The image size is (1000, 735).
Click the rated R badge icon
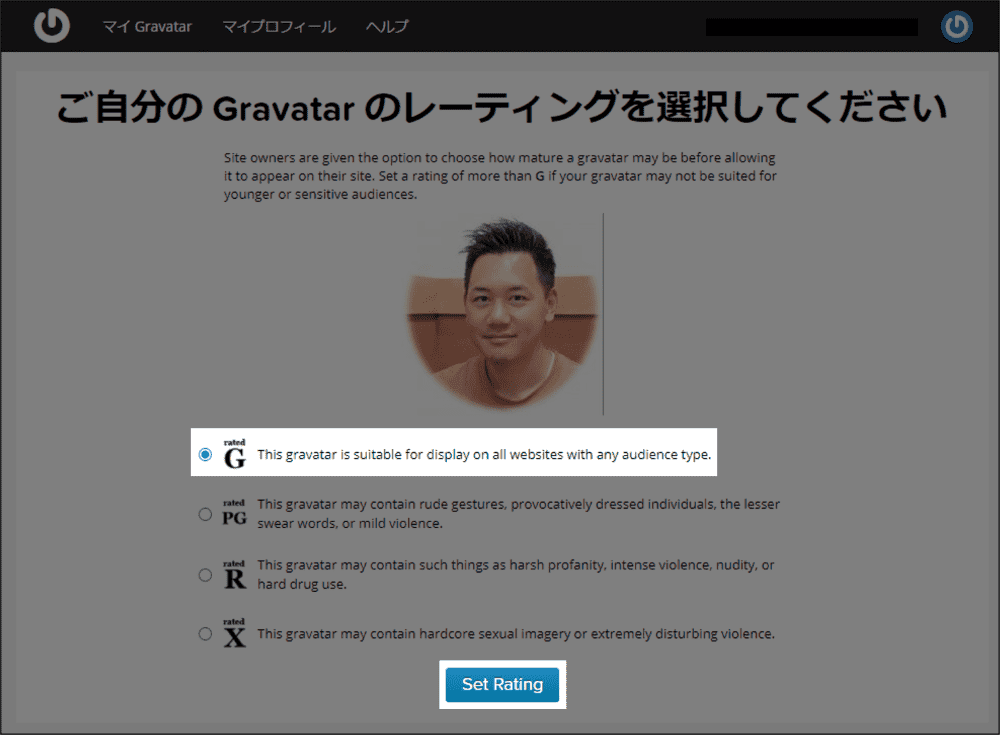tap(235, 574)
